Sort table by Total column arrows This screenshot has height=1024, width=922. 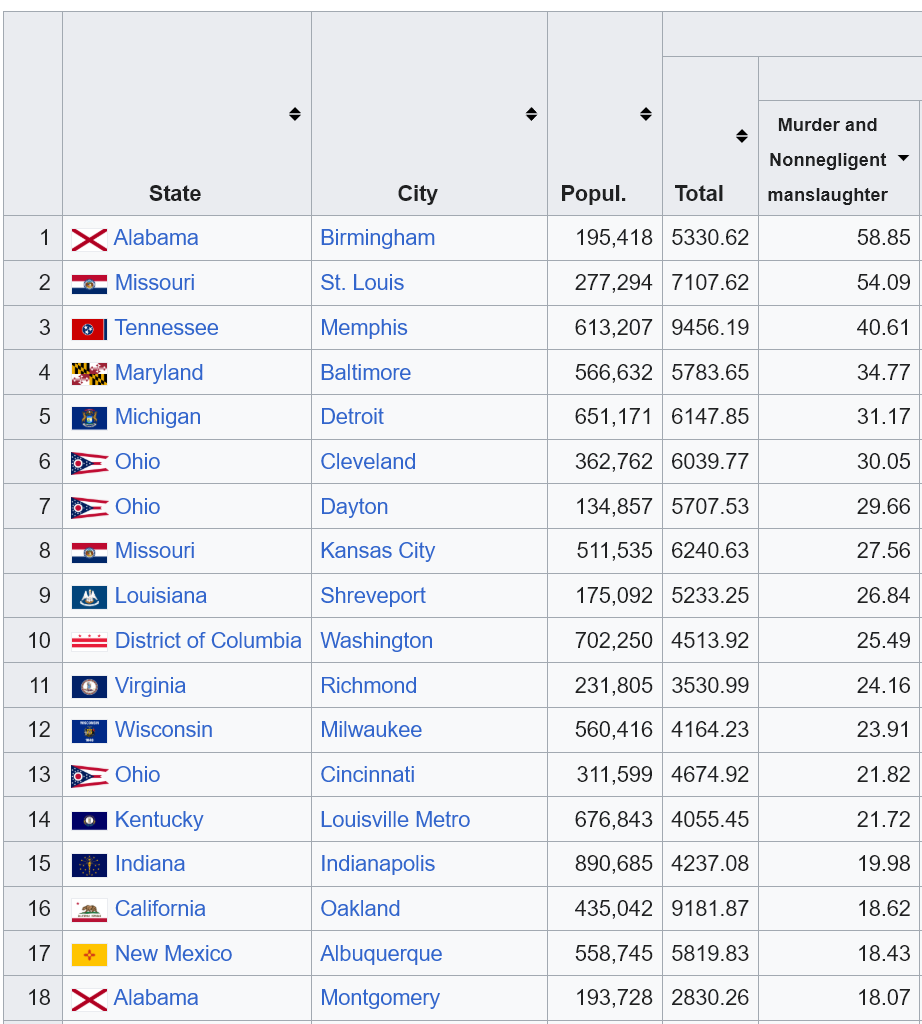coord(741,136)
